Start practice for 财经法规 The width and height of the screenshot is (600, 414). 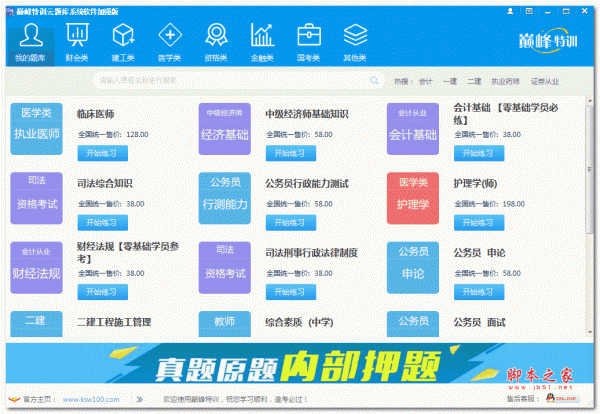pyautogui.click(x=103, y=292)
